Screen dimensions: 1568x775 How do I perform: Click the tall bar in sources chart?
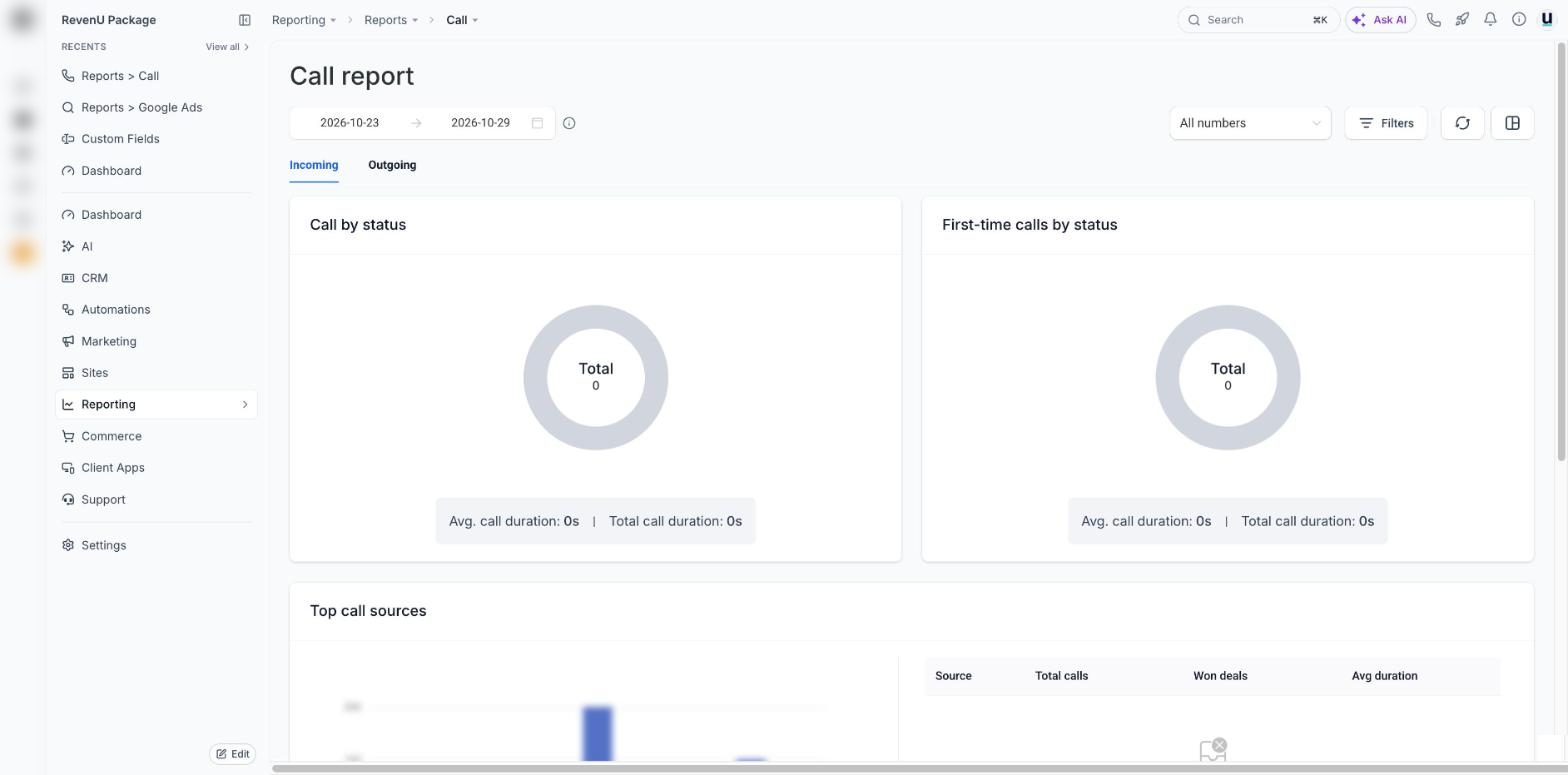(x=597, y=734)
